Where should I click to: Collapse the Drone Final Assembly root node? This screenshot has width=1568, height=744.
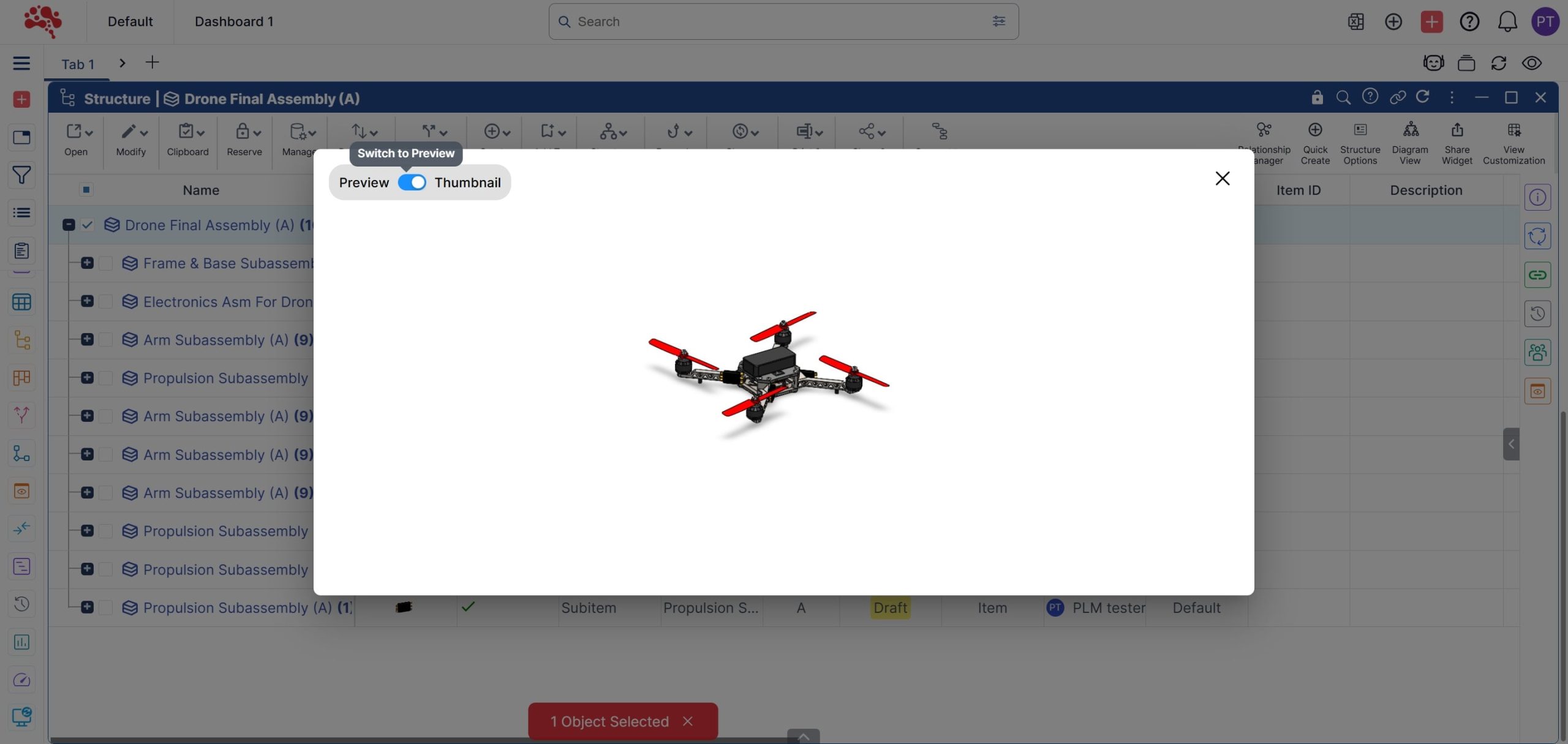click(69, 225)
